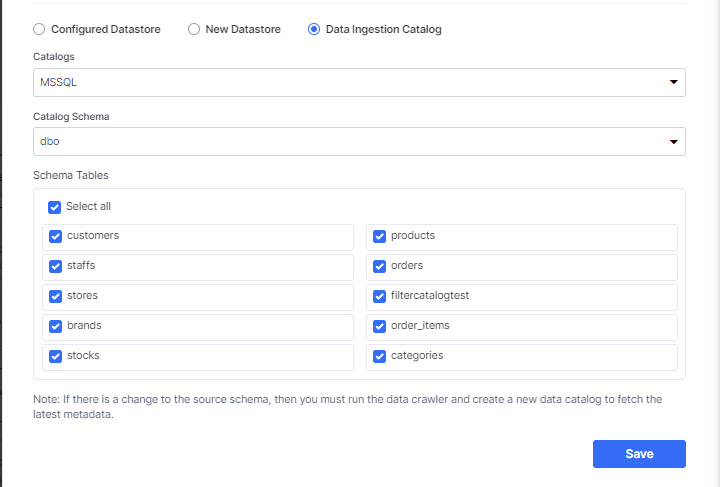Toggle the orders table checkbox
The height and width of the screenshot is (487, 720).
379,266
